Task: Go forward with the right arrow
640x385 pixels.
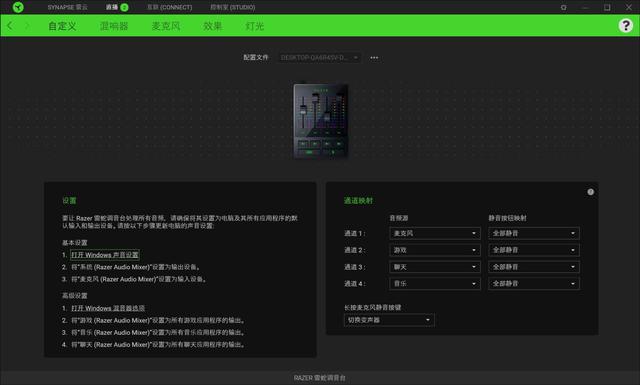Action: tap(27, 26)
